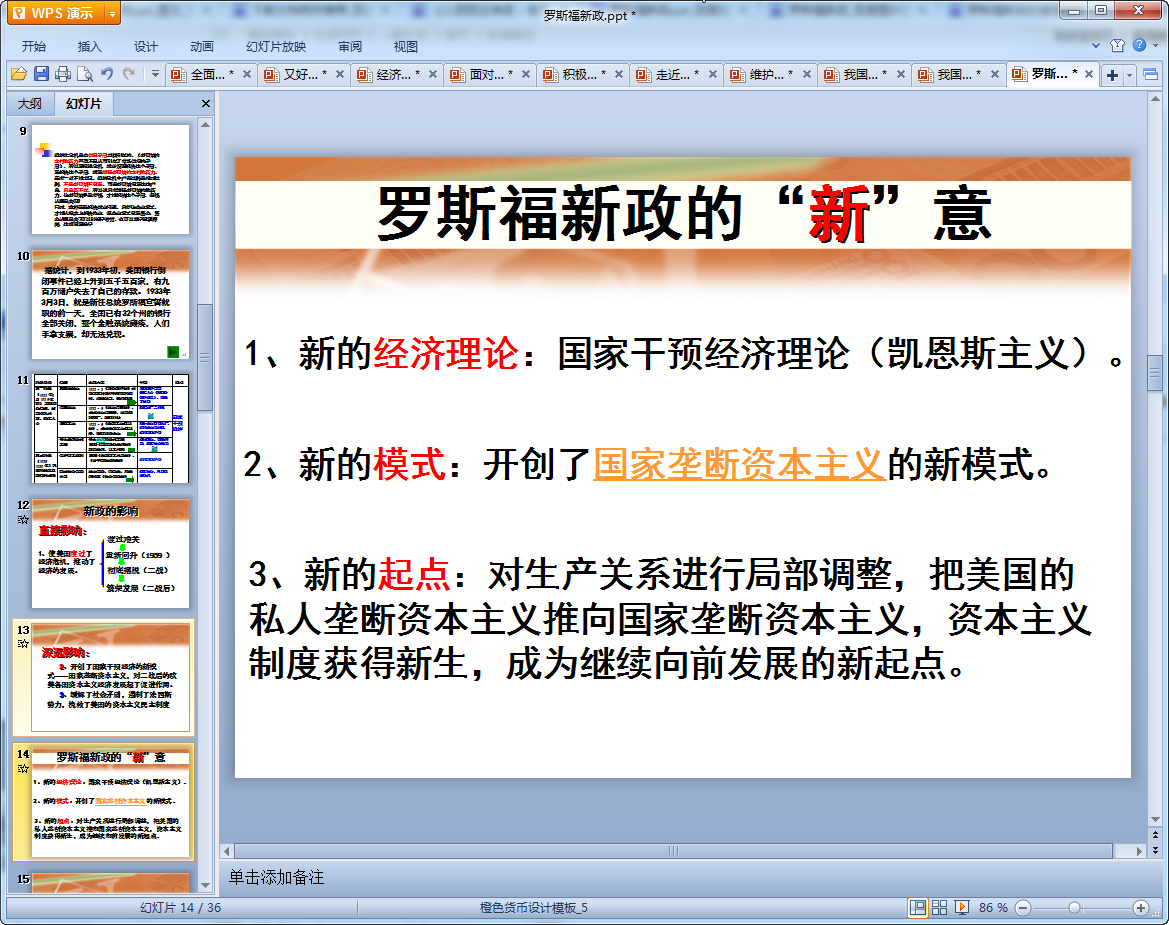1169x925 pixels.
Task: Open Print Preview icon
Action: (85, 74)
